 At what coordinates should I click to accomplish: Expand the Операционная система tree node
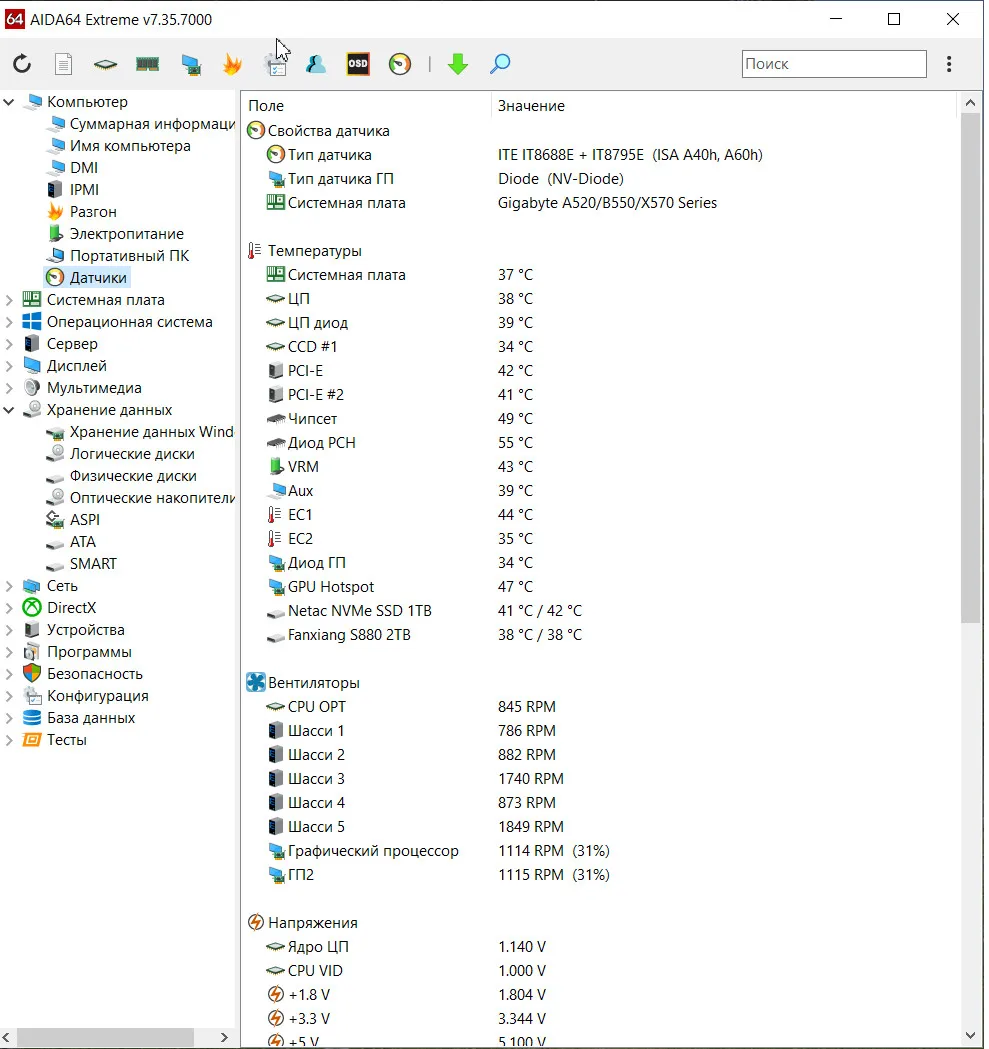(x=10, y=322)
